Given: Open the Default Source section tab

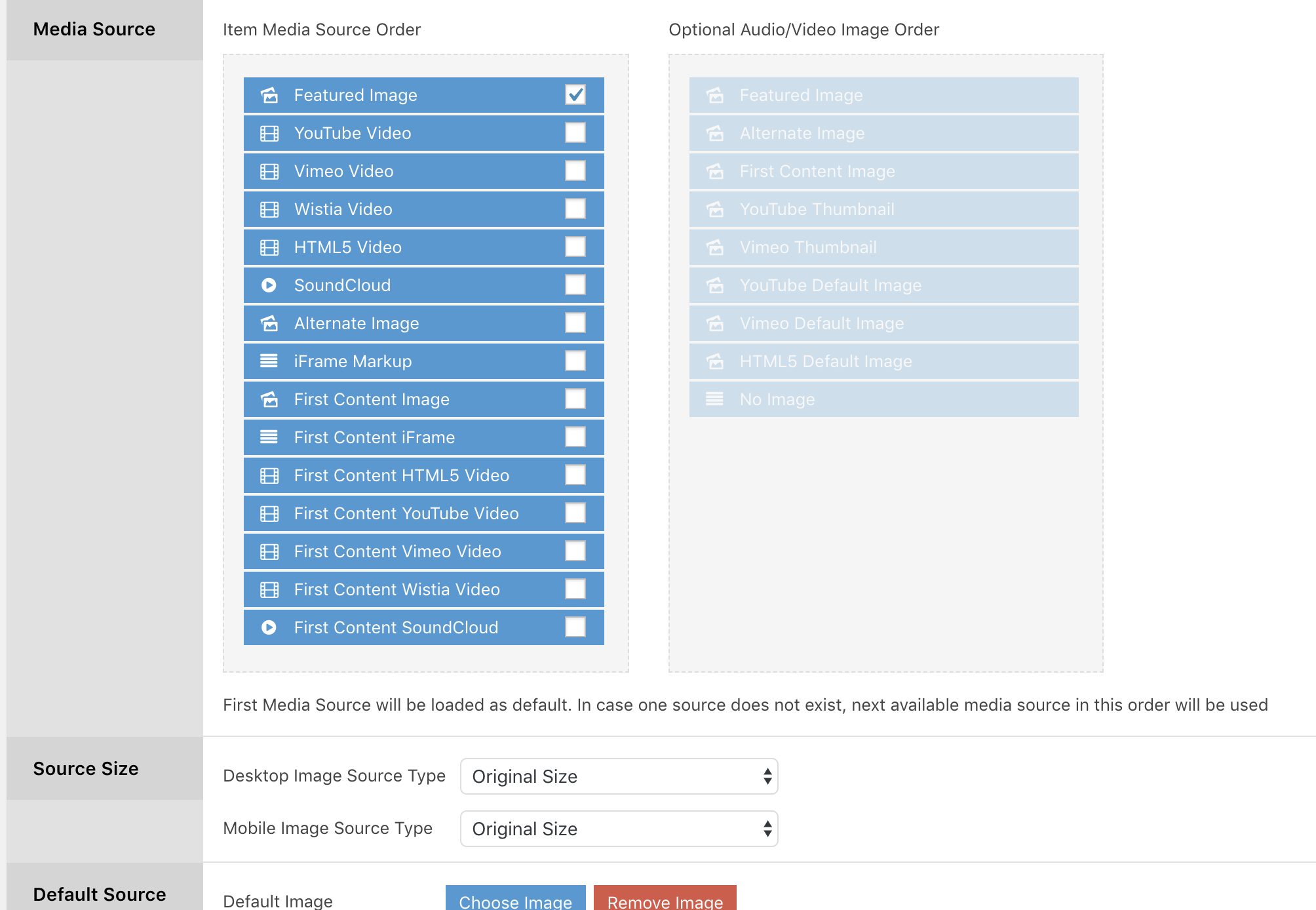Looking at the screenshot, I should pos(100,894).
